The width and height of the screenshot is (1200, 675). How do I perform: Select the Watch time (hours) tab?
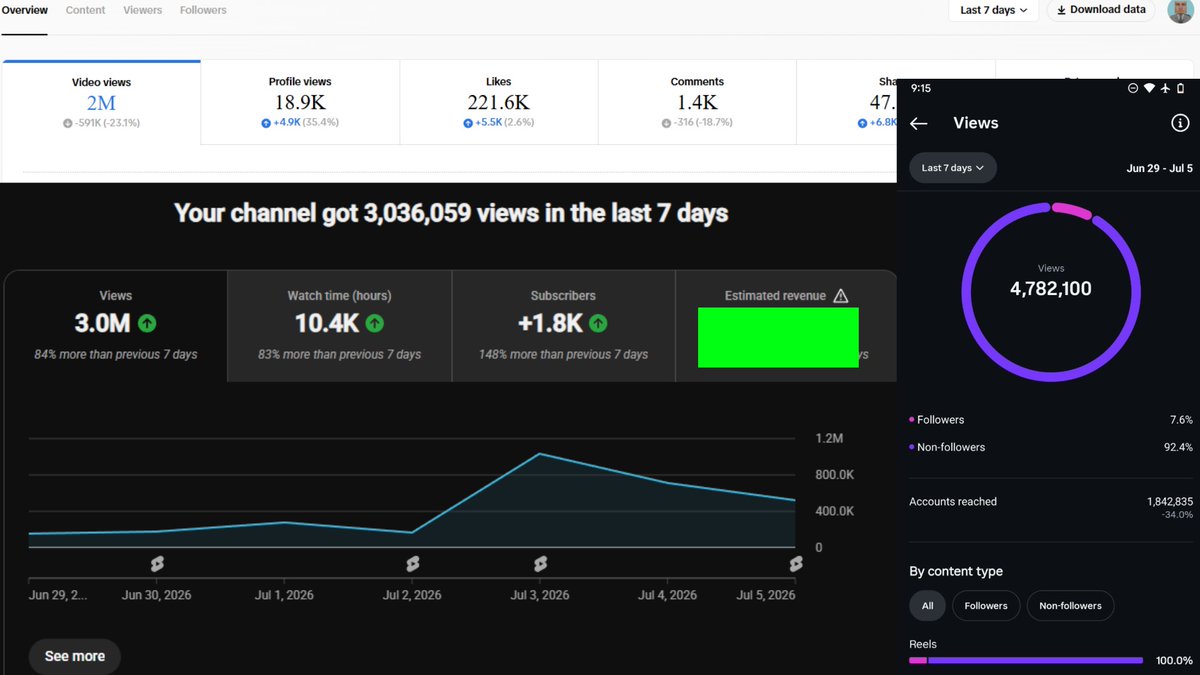(x=339, y=326)
